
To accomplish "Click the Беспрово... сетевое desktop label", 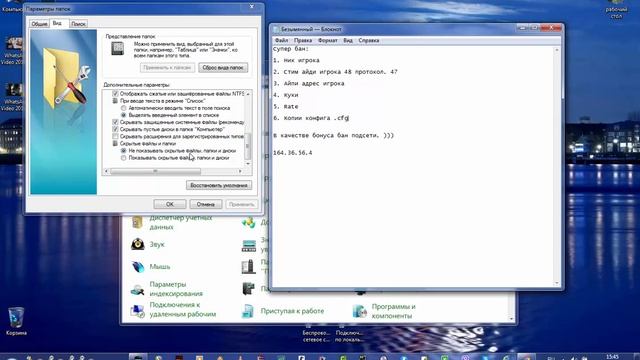I will [x=316, y=336].
